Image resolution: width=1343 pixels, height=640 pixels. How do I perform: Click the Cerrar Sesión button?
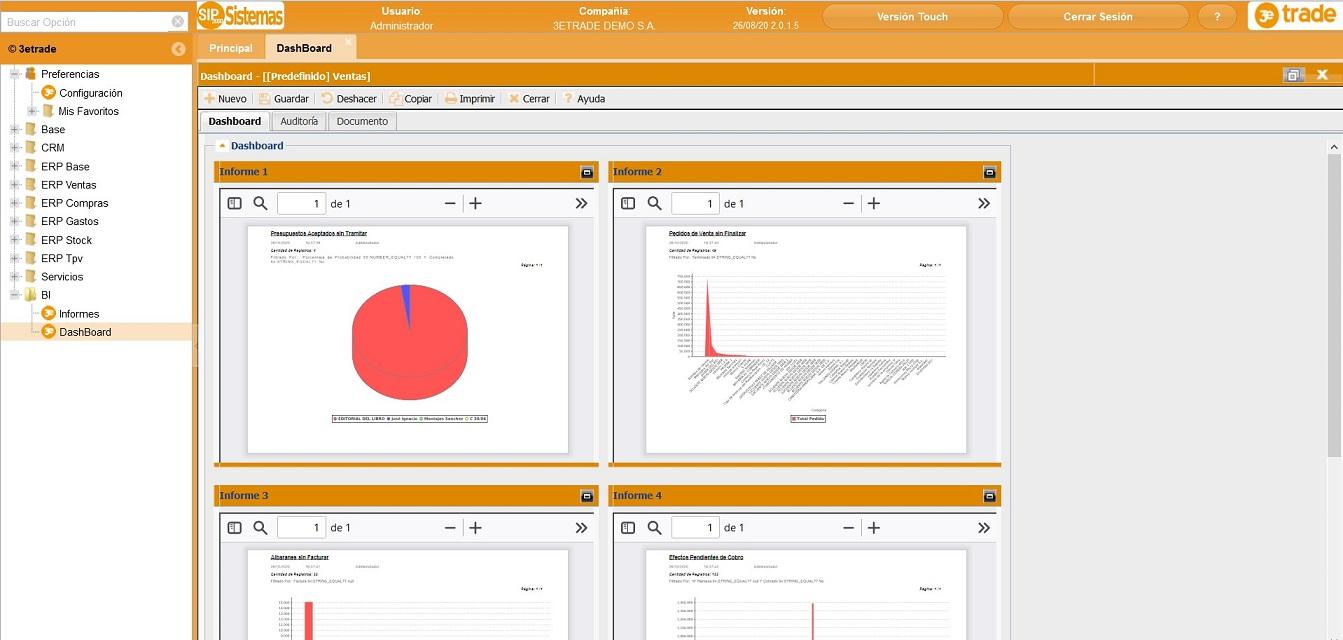click(x=1097, y=17)
